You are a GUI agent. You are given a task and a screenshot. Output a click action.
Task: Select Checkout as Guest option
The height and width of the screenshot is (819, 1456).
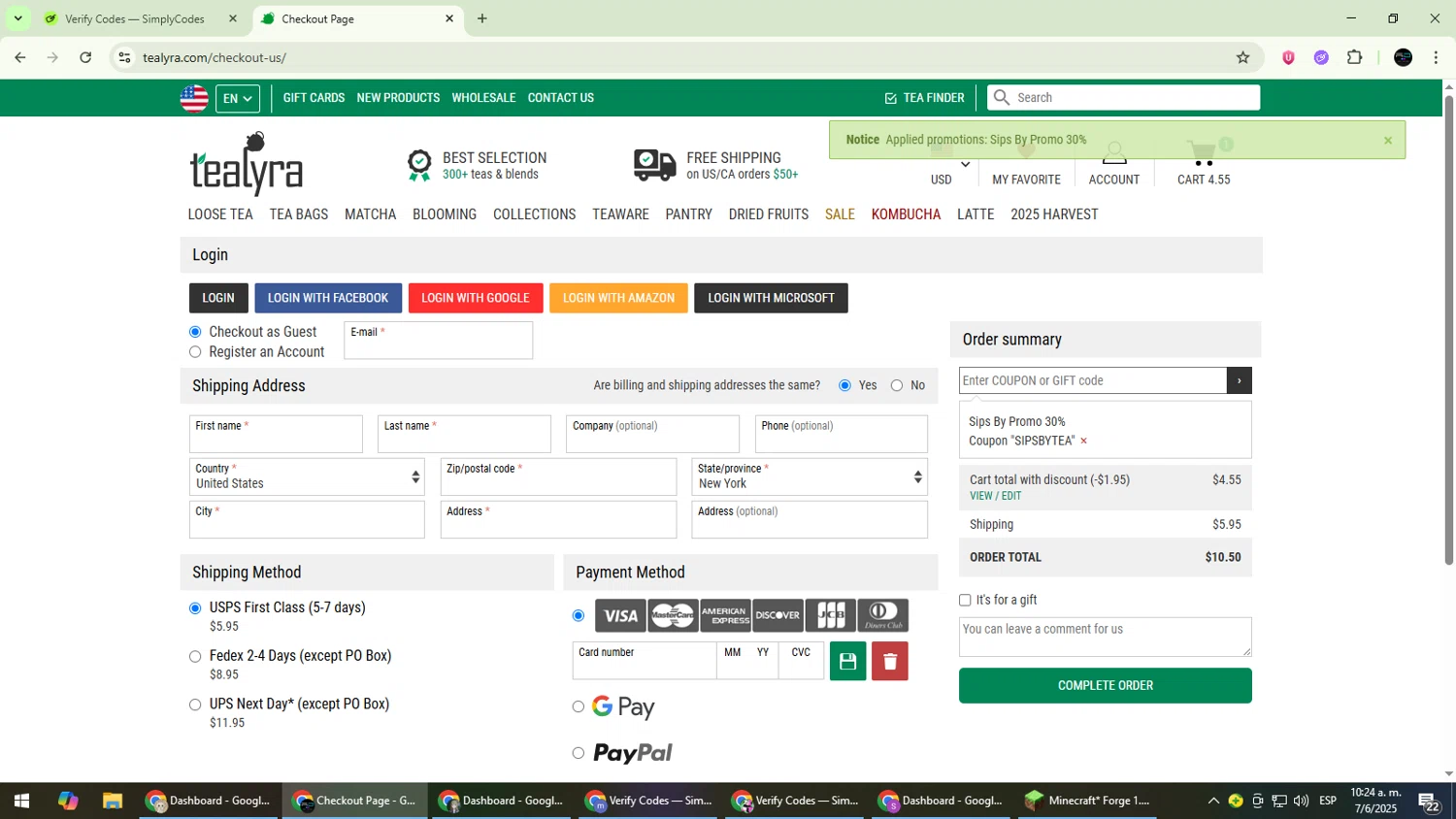195,332
